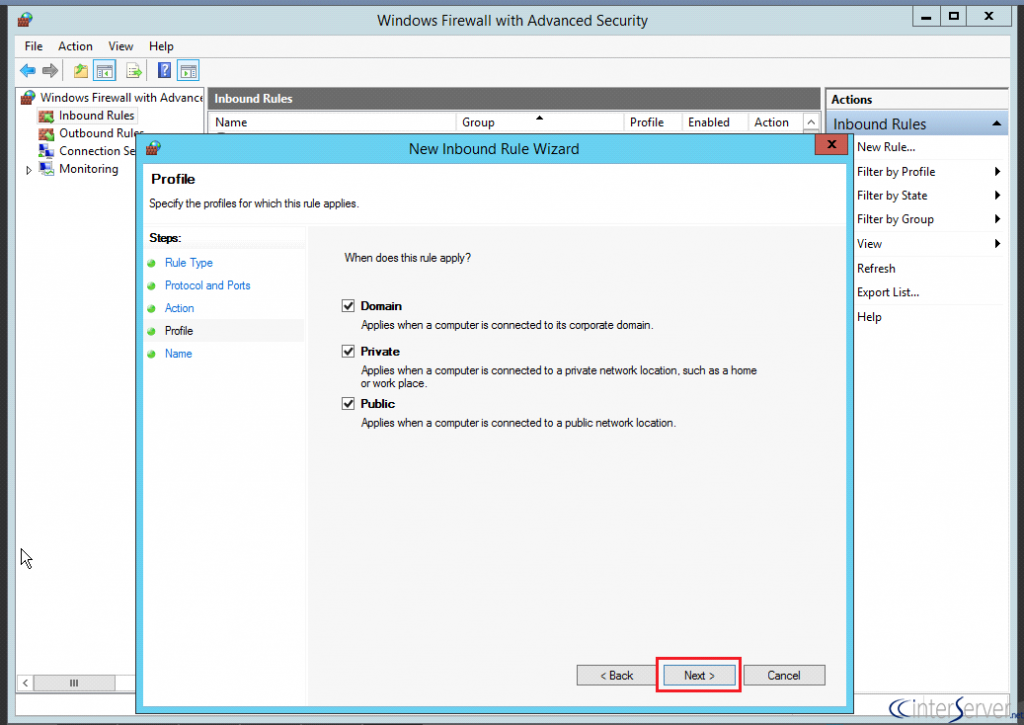The height and width of the screenshot is (725, 1024).
Task: Close the New Inbound Rule Wizard dialog
Action: click(831, 145)
